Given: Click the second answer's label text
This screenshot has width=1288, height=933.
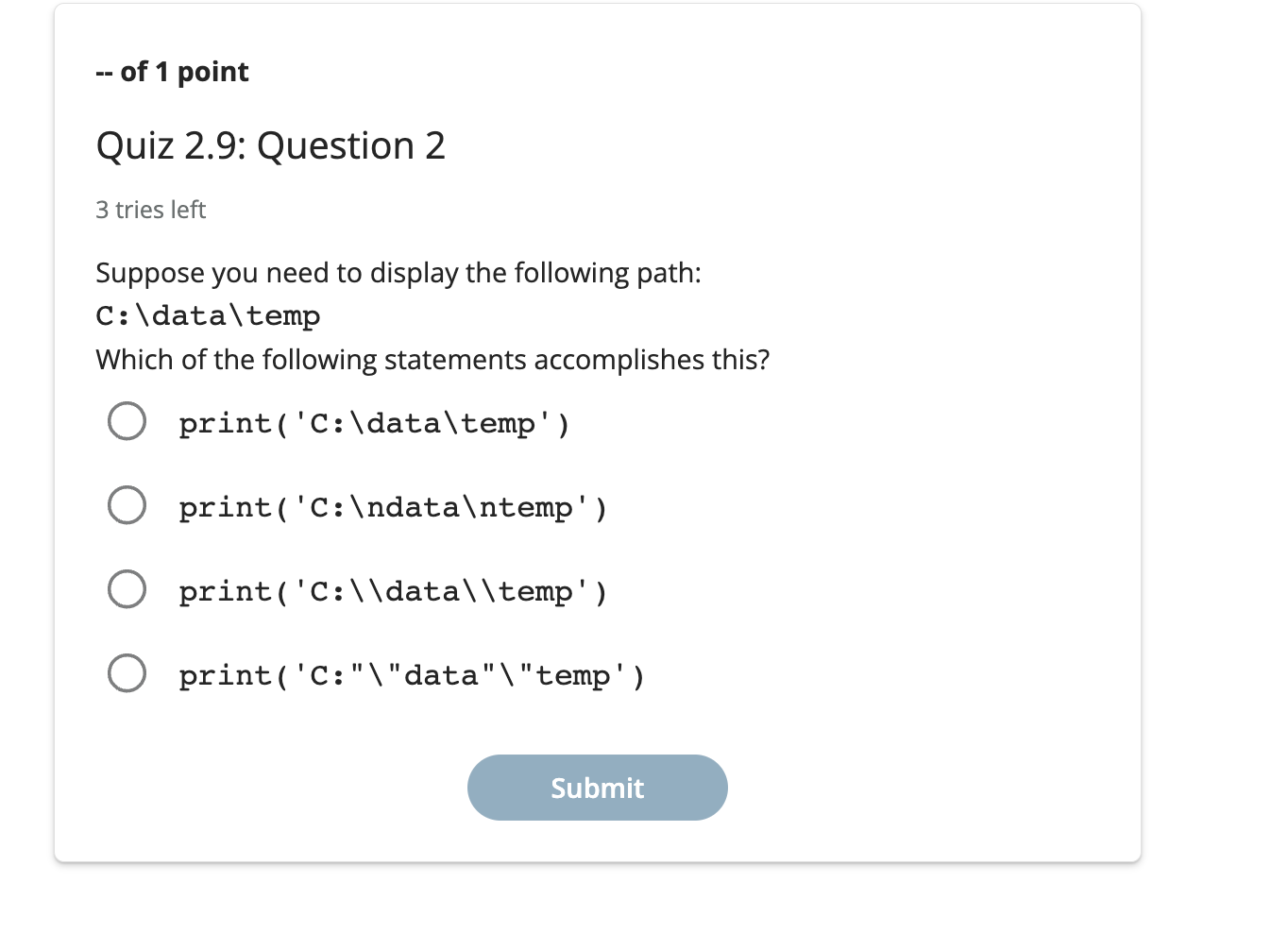Looking at the screenshot, I should click(393, 507).
